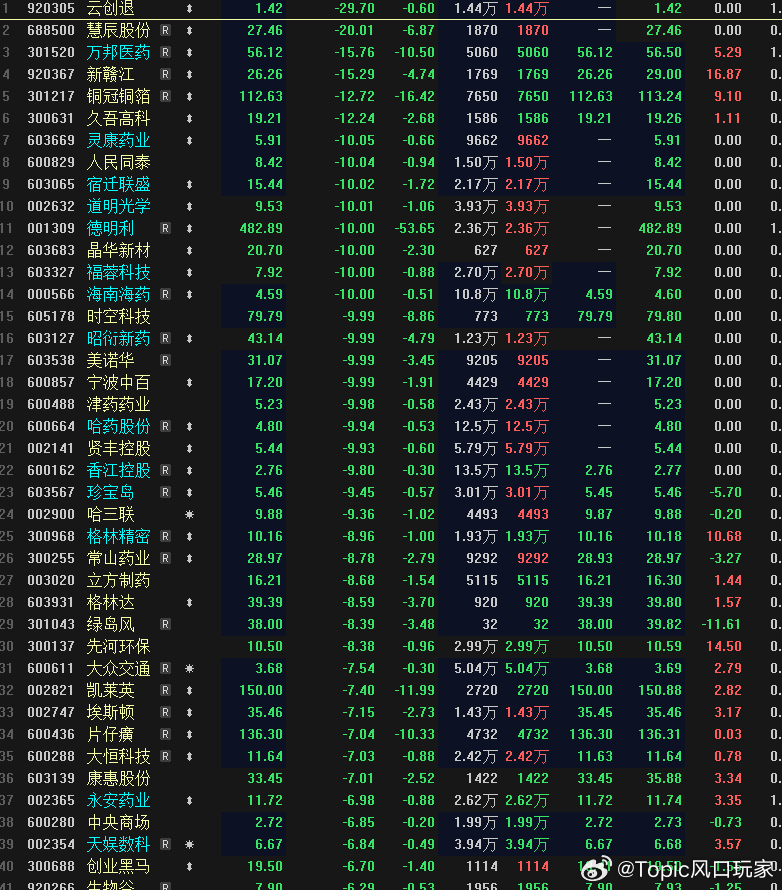Click the -11.99 change value for 凯莱英
The width and height of the screenshot is (782, 890).
(x=414, y=691)
